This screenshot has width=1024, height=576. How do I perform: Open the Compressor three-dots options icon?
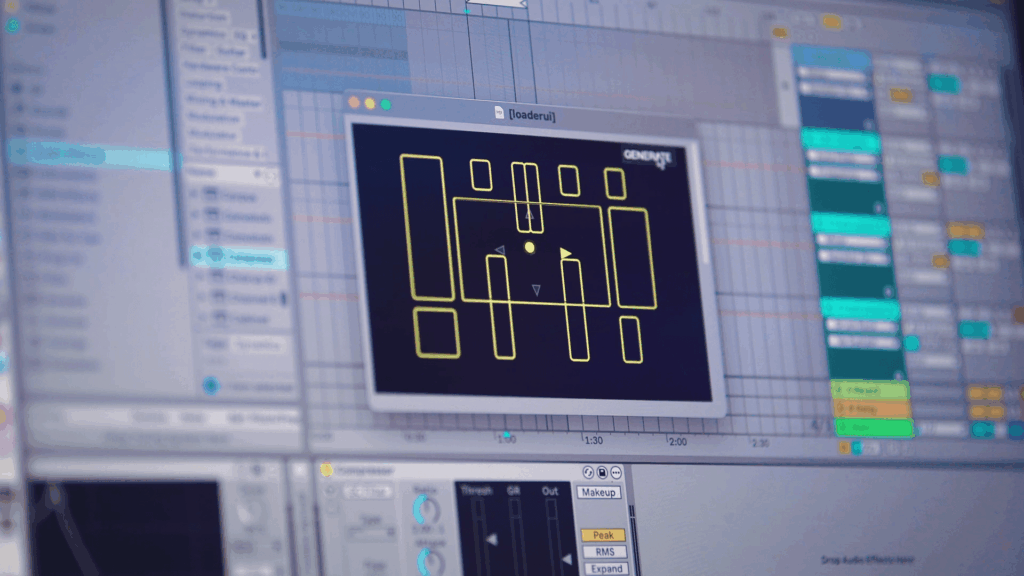point(616,472)
